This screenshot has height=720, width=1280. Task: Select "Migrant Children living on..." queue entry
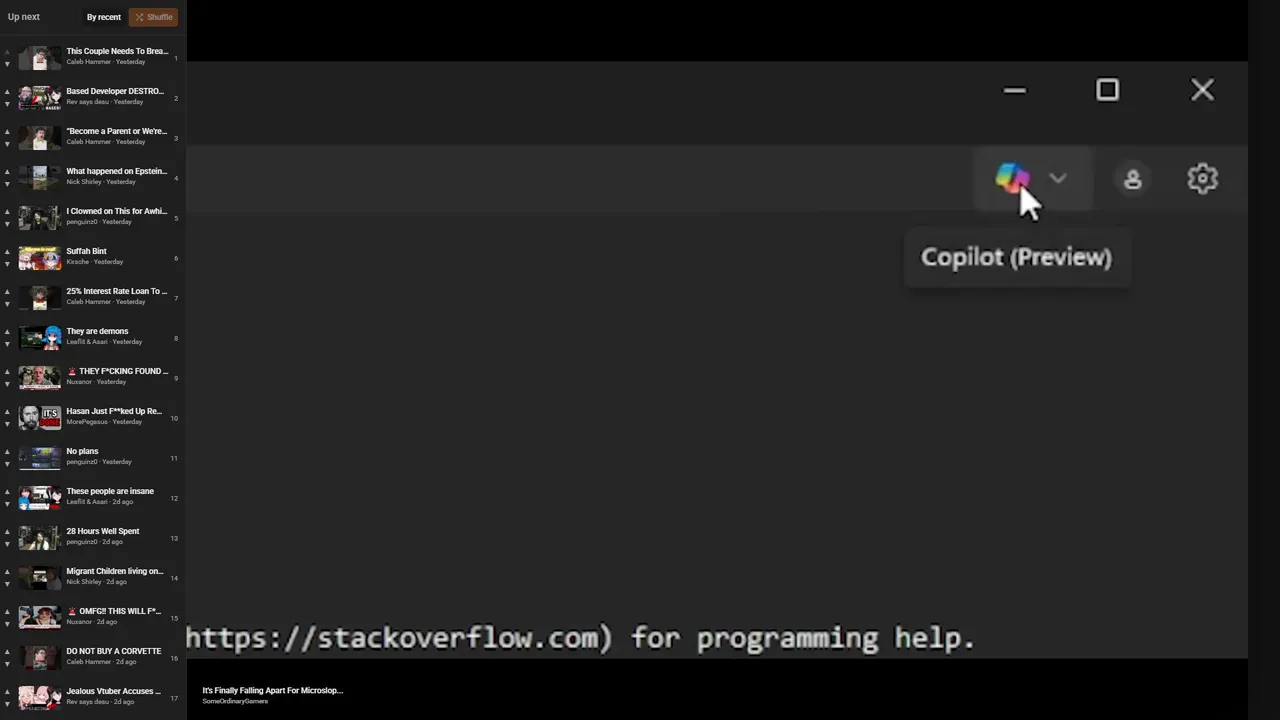click(x=114, y=571)
